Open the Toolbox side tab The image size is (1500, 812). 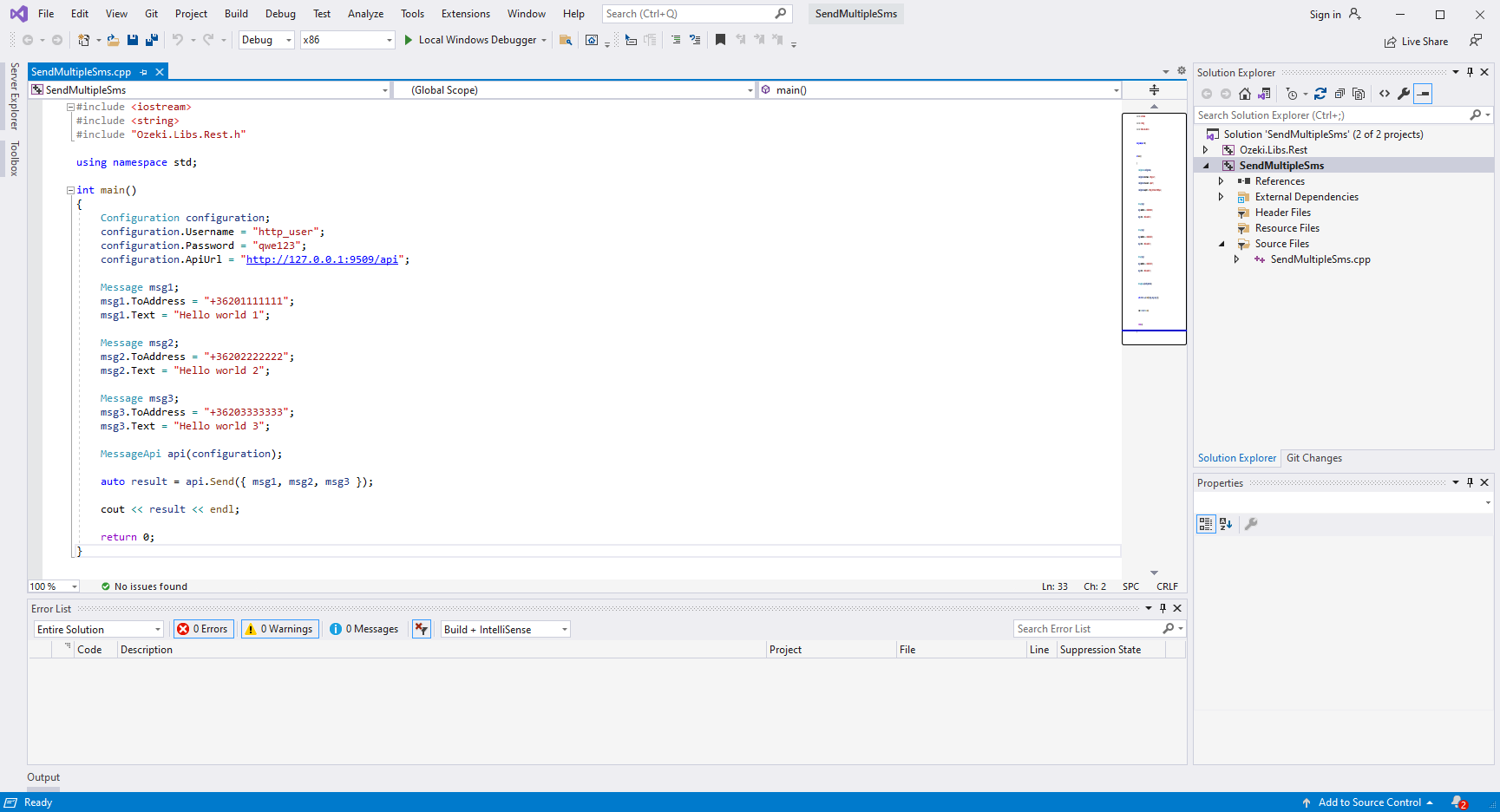point(14,158)
